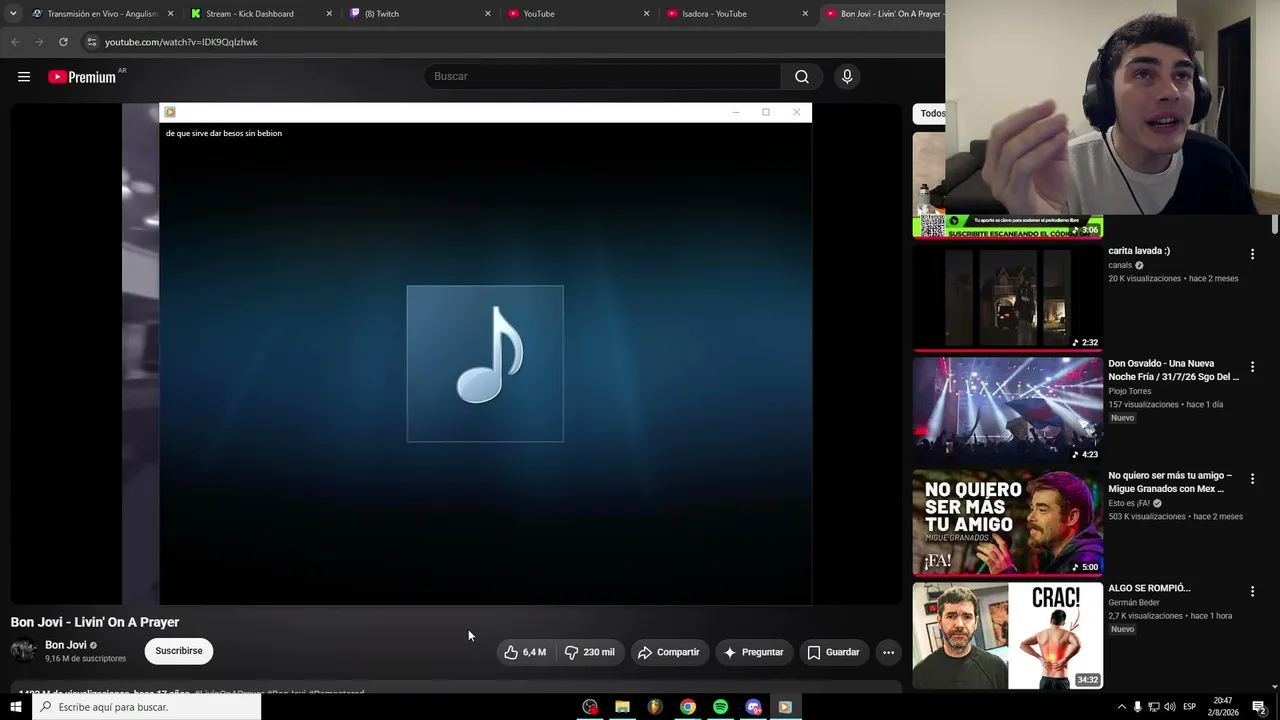The width and height of the screenshot is (1280, 720).
Task: Go forward with Chrome's forward arrow
Action: tap(39, 42)
